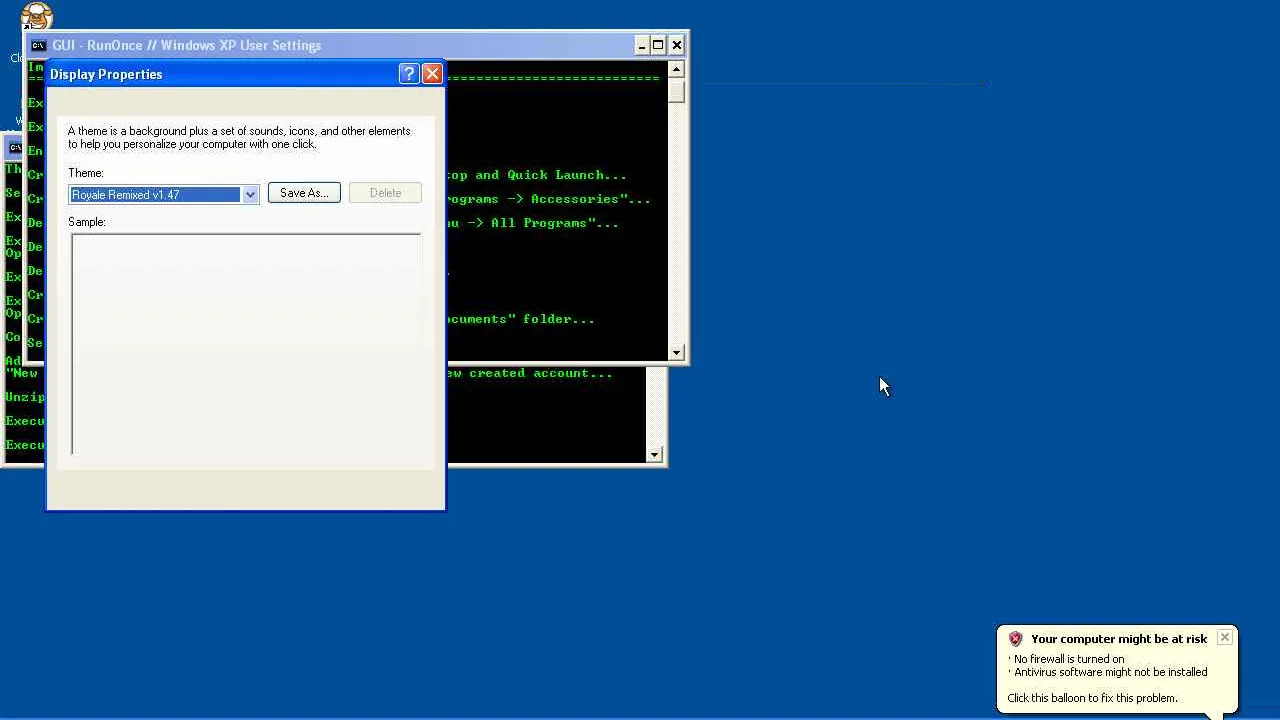Click the Display Properties help question mark
The image size is (1280, 720).
coord(408,74)
